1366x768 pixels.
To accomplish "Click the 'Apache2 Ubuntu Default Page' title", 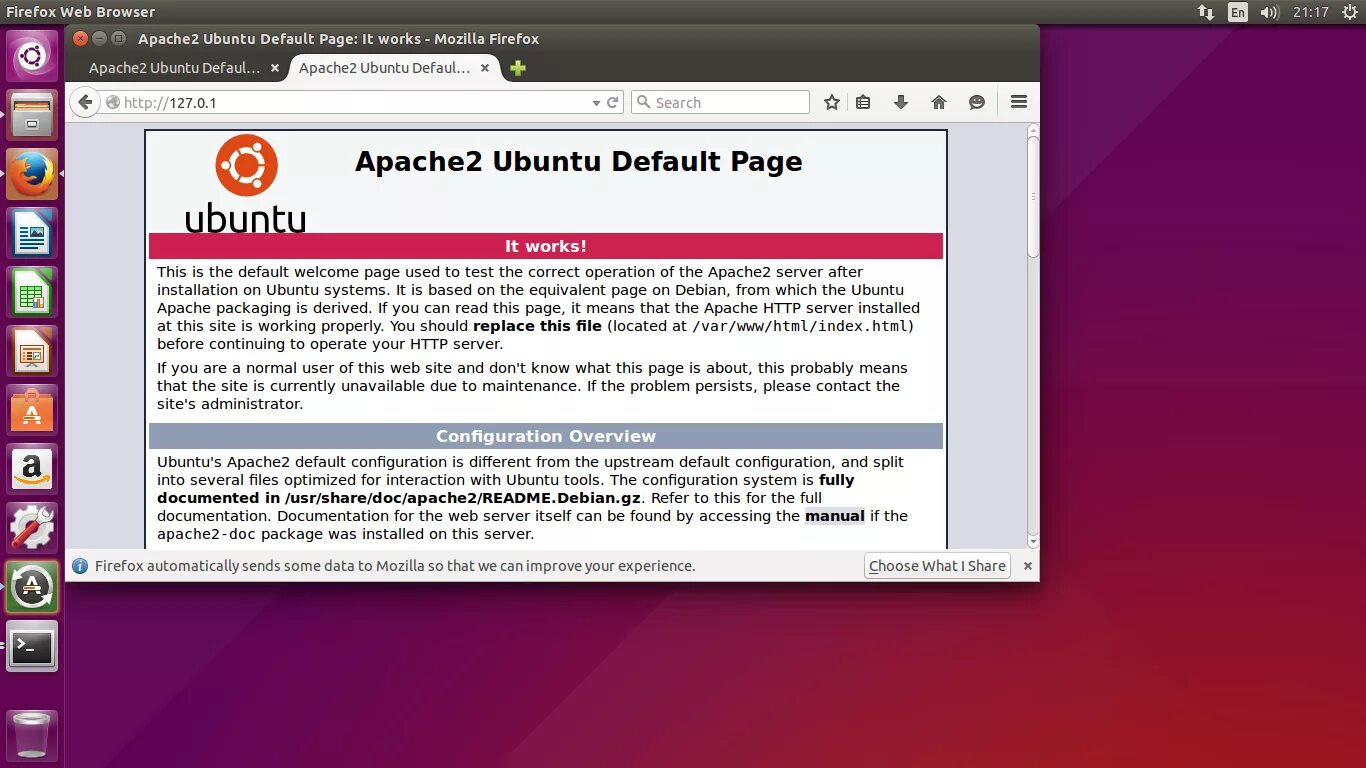I will (578, 161).
